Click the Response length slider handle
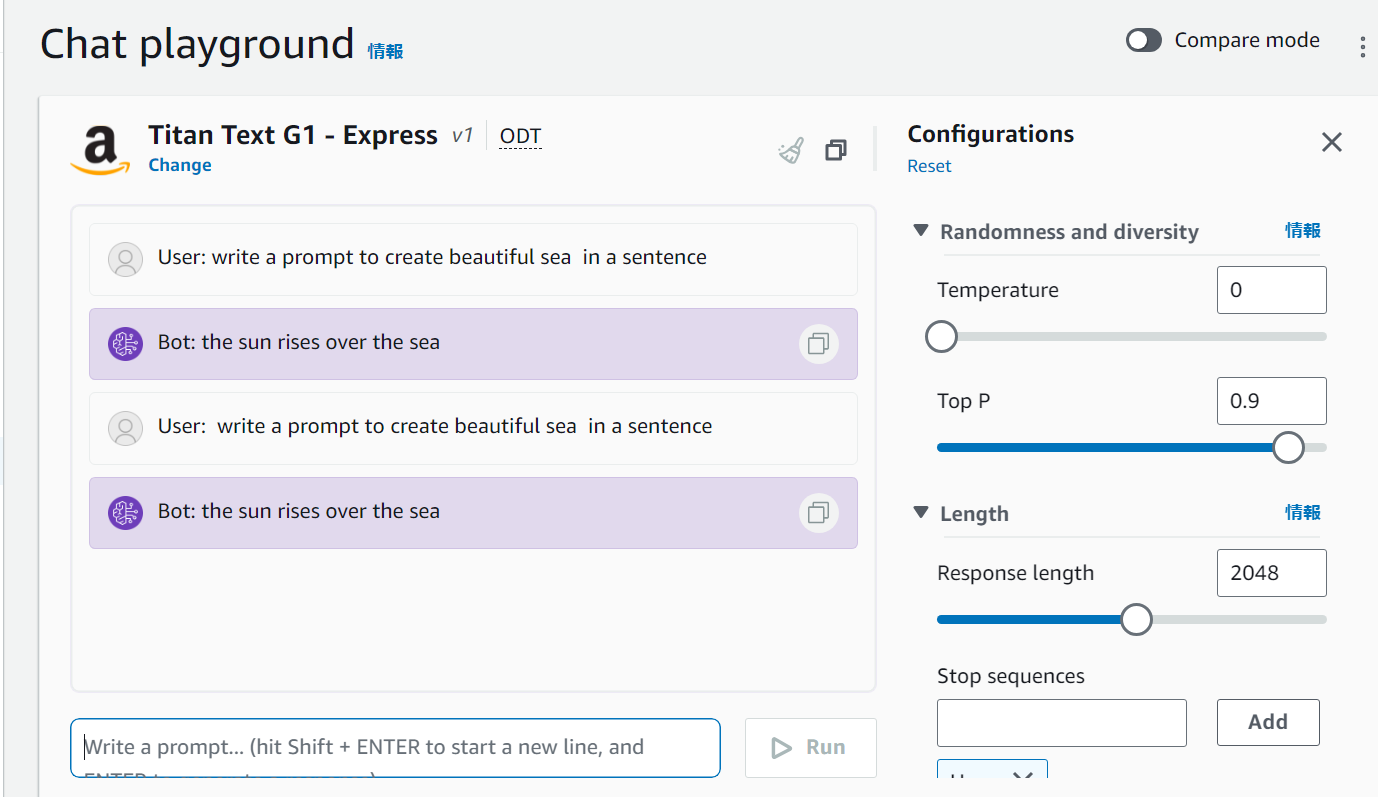The width and height of the screenshot is (1378, 797). tap(1136, 619)
